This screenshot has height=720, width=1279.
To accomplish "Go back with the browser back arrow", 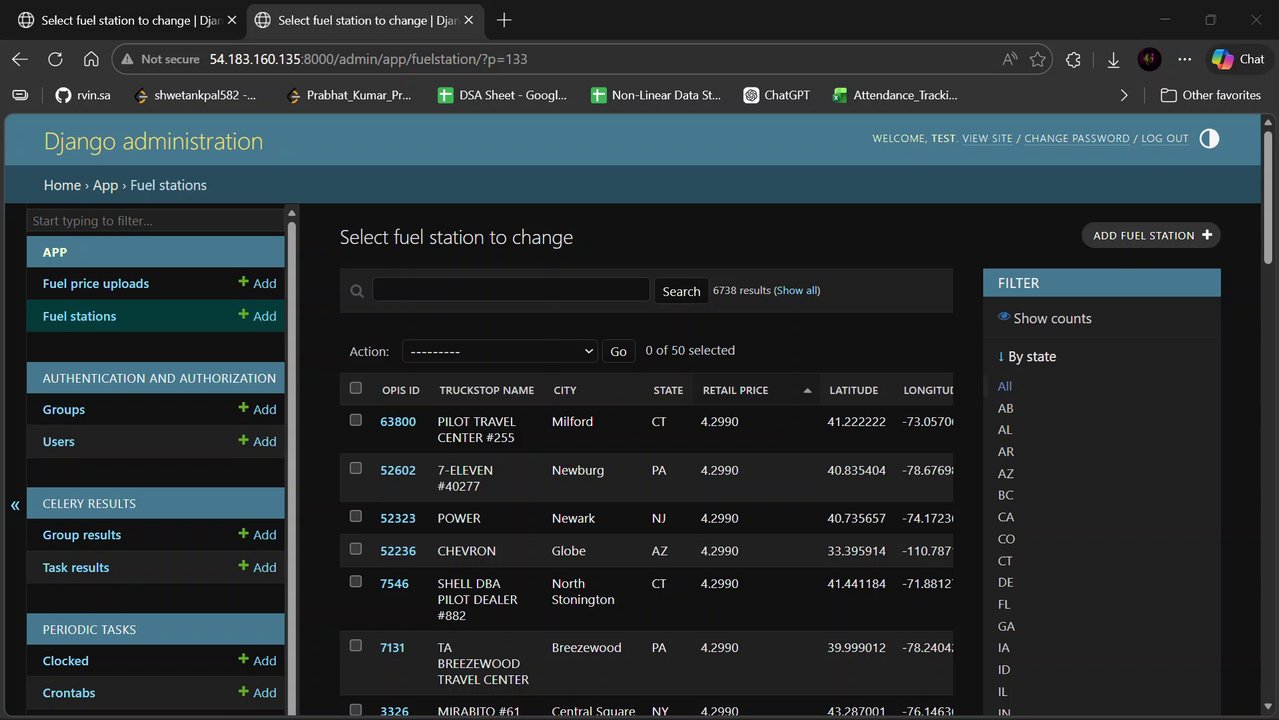I will (x=20, y=59).
